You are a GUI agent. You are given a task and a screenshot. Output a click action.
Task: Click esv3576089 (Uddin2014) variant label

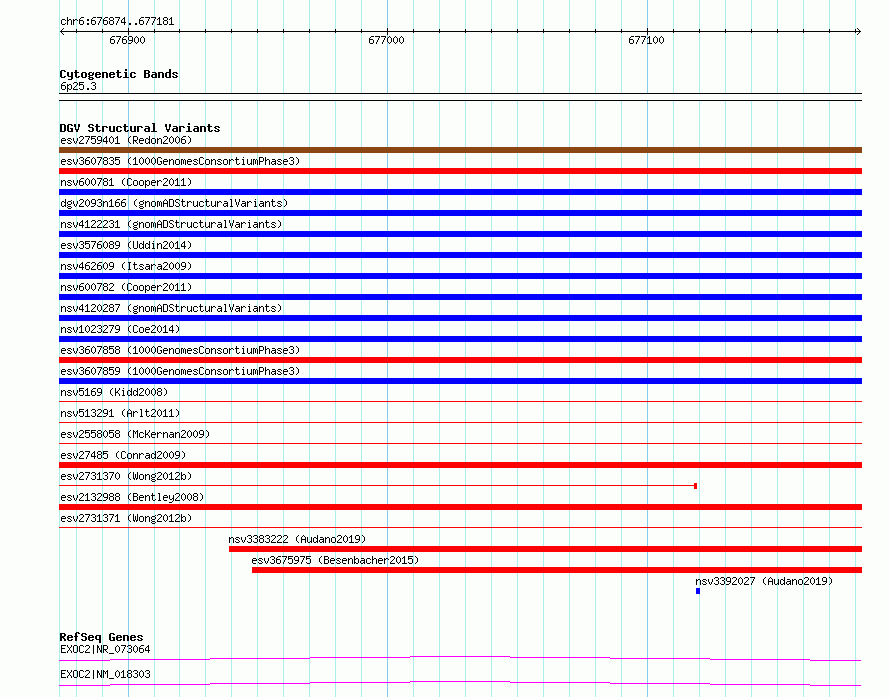[x=126, y=245]
